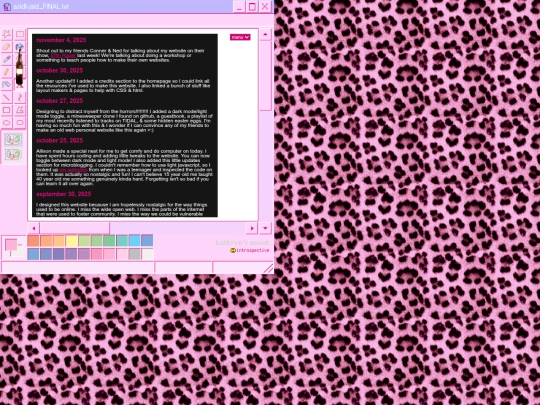This screenshot has width=540, height=405.
Task: Click the horizontal scrollbar right arrow
Action: 252,228
